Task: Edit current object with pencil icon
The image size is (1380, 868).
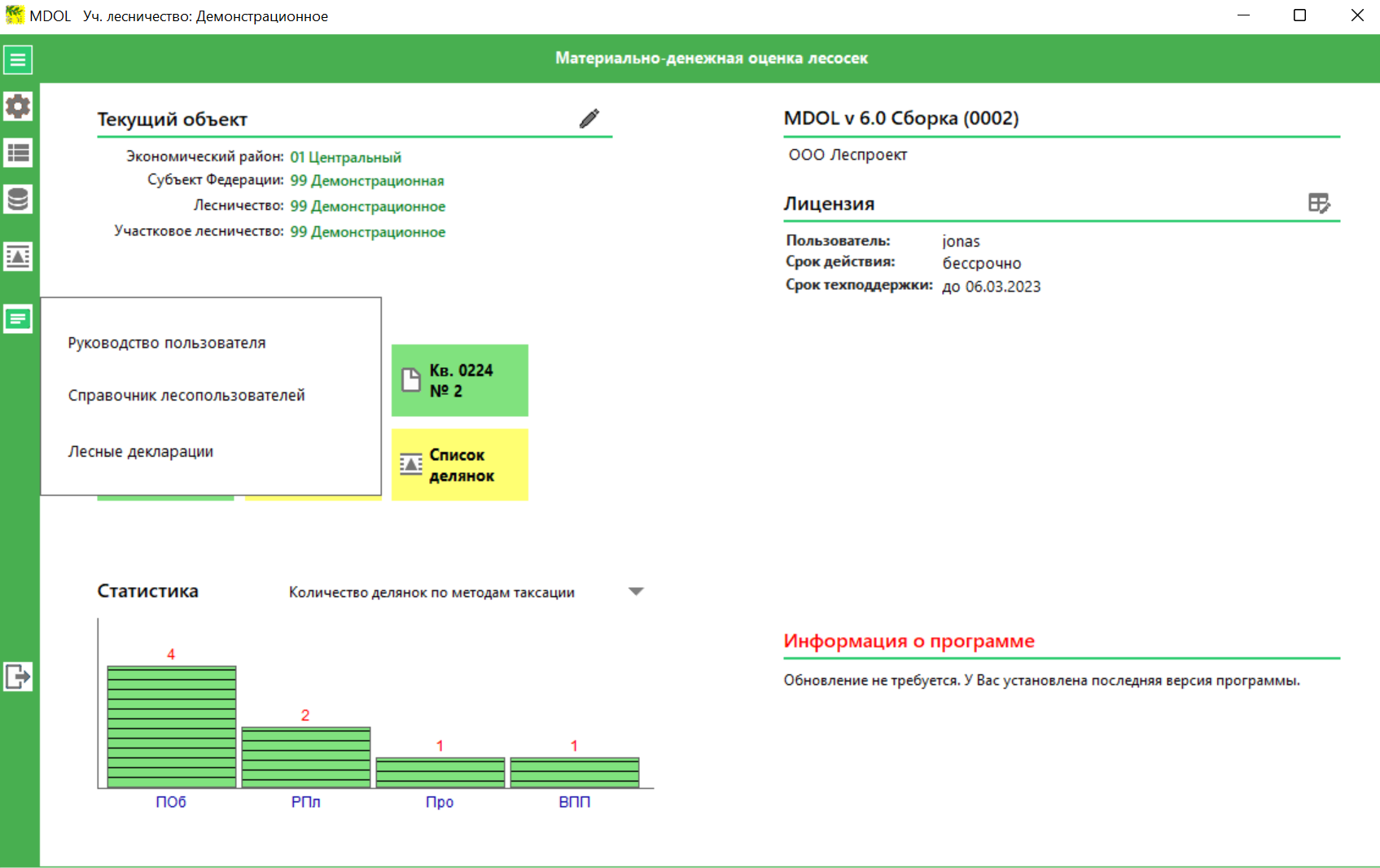Action: coord(589,119)
